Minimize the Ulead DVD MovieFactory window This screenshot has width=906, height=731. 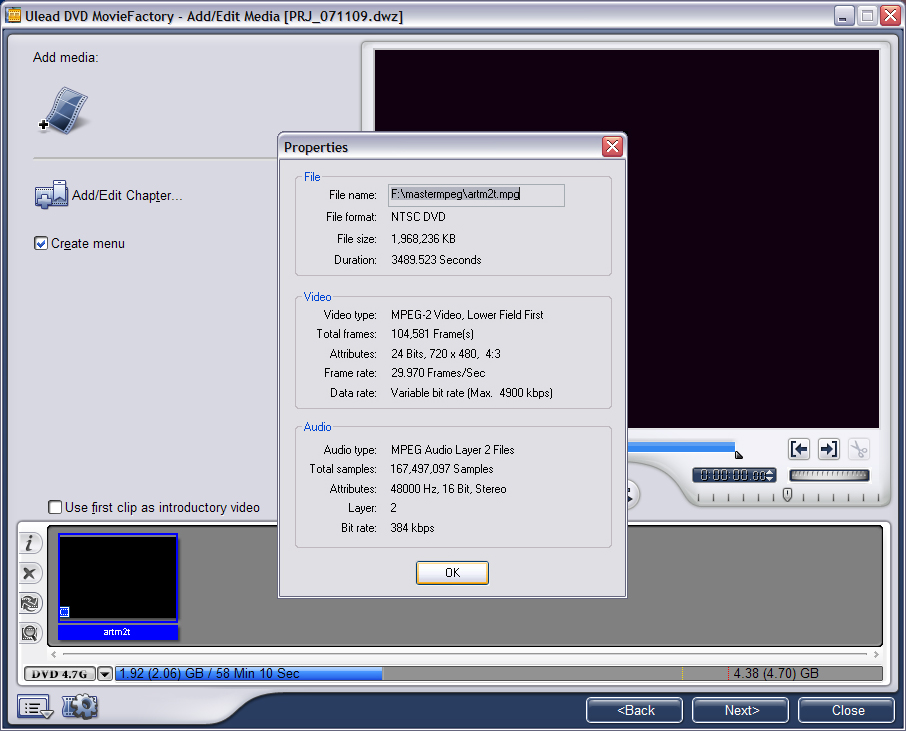click(844, 16)
